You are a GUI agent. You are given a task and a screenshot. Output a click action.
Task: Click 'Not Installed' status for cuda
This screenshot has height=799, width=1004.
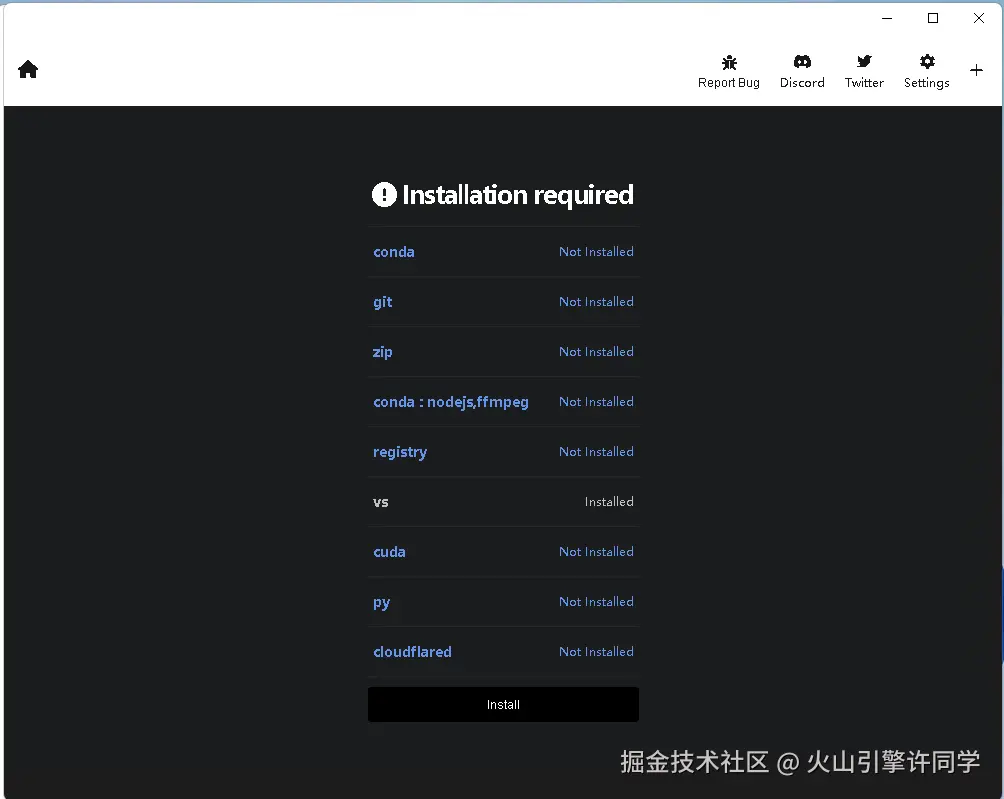pos(596,552)
